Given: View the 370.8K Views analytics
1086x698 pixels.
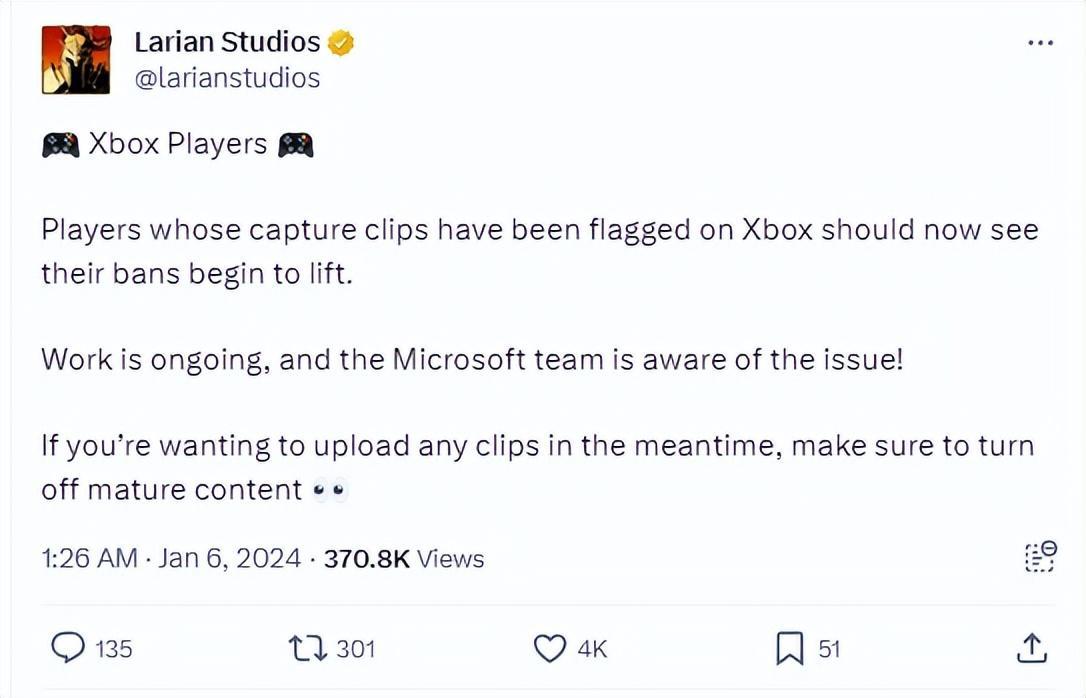Looking at the screenshot, I should click(x=404, y=558).
